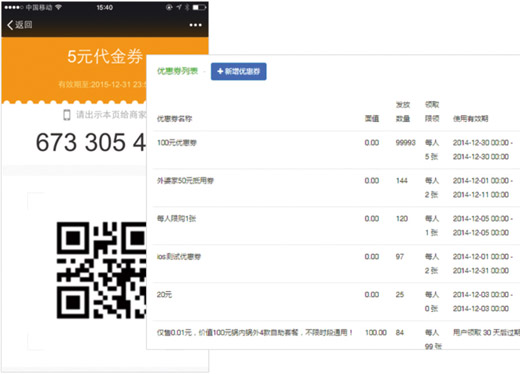Click the quantity 120 cell
Screen dimensions: 520x374
pyautogui.click(x=402, y=219)
